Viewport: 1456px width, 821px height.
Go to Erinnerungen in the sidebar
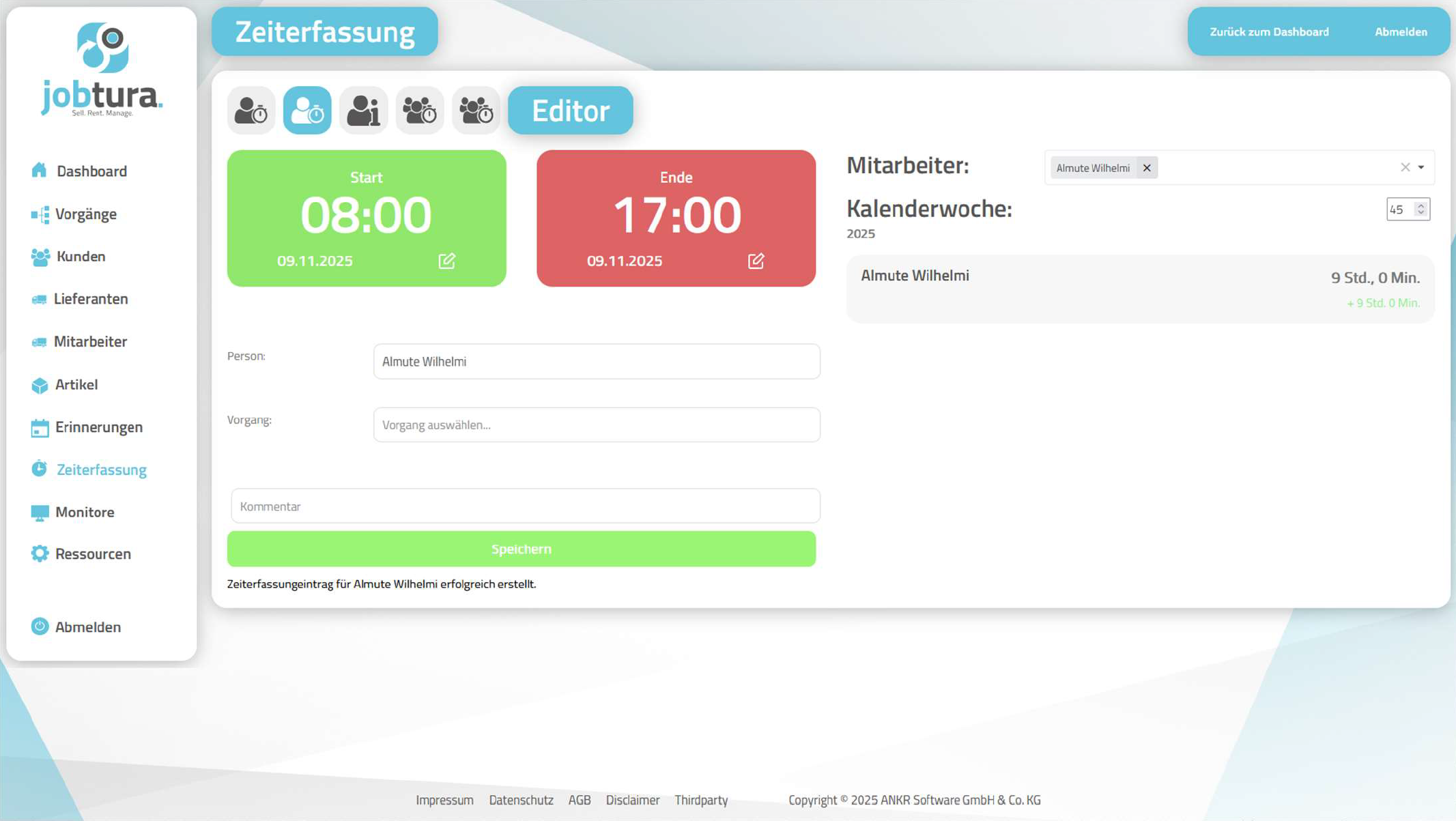click(98, 427)
